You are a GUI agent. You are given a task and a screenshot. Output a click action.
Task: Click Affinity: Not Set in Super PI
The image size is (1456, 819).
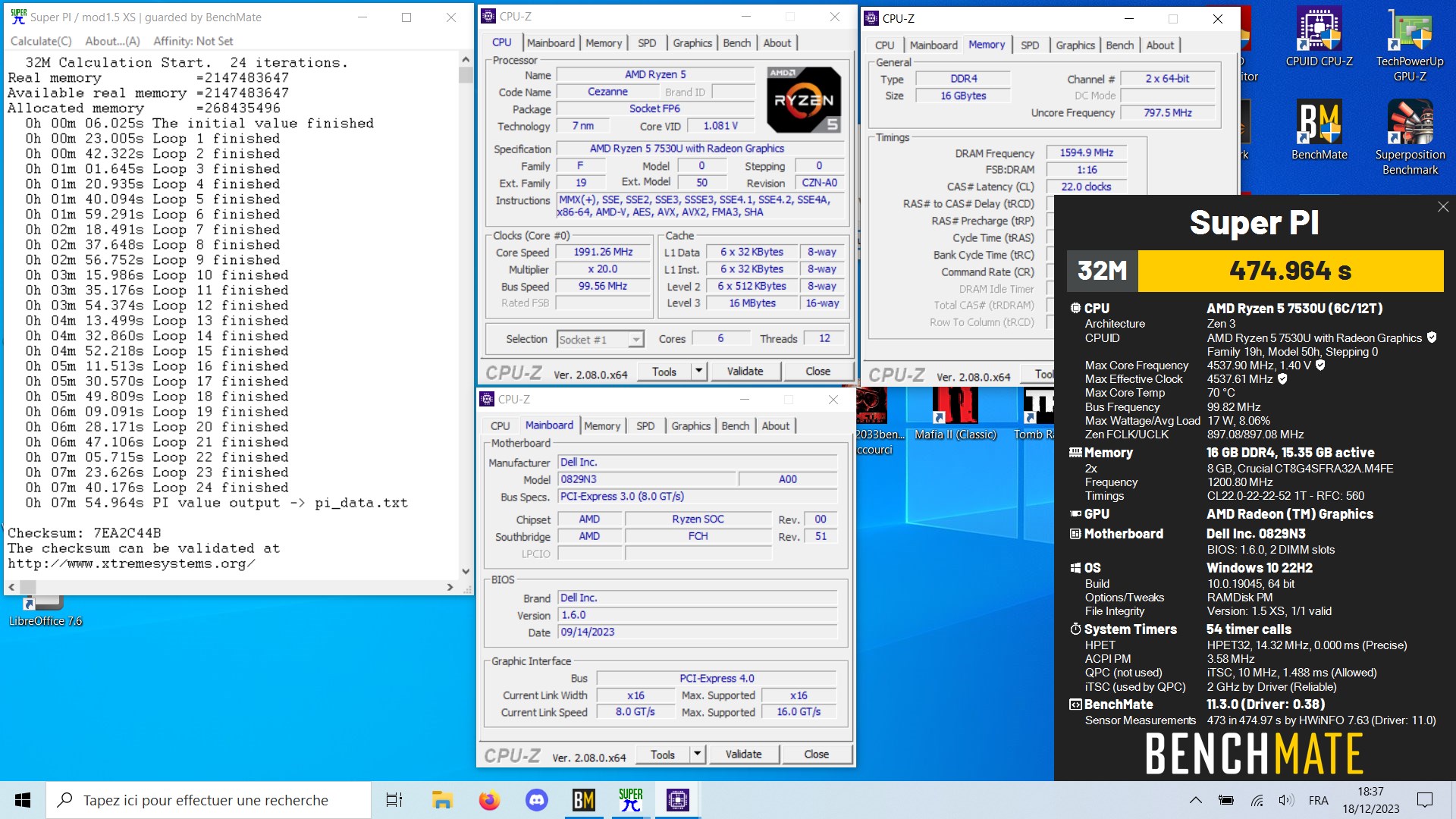tap(193, 41)
